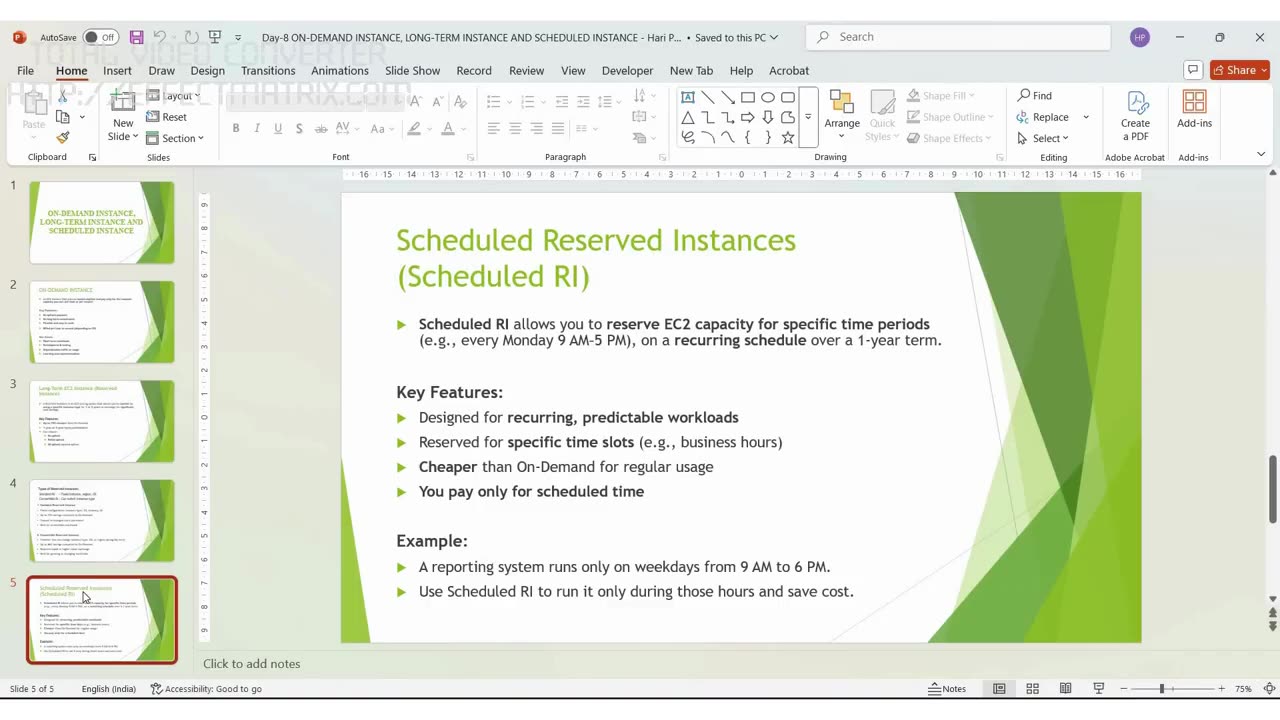This screenshot has height=720, width=1280.
Task: Click in the Search box
Action: click(x=958, y=37)
